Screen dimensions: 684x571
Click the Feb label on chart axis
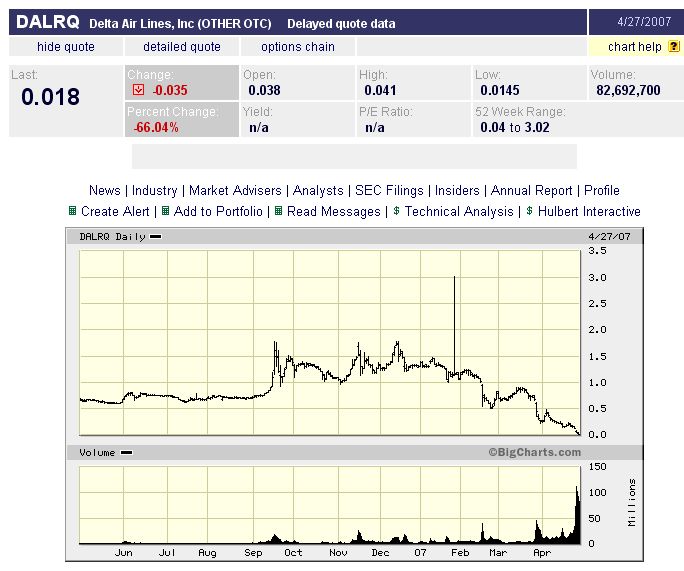coord(460,553)
